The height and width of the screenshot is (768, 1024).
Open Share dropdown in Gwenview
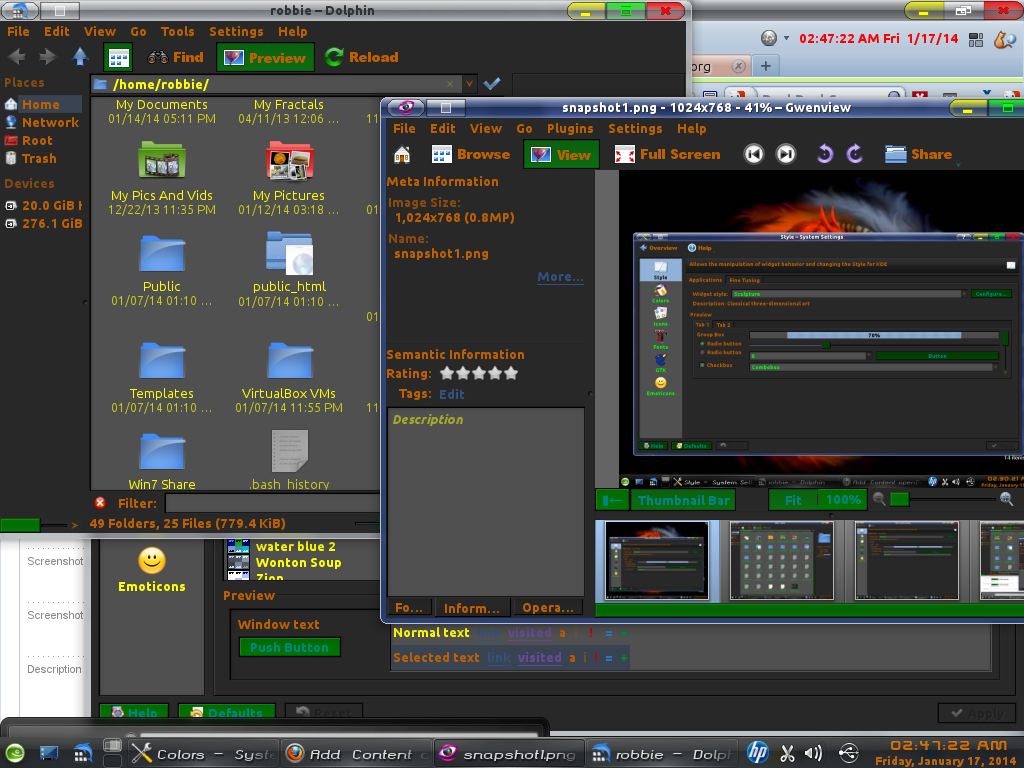tap(920, 155)
